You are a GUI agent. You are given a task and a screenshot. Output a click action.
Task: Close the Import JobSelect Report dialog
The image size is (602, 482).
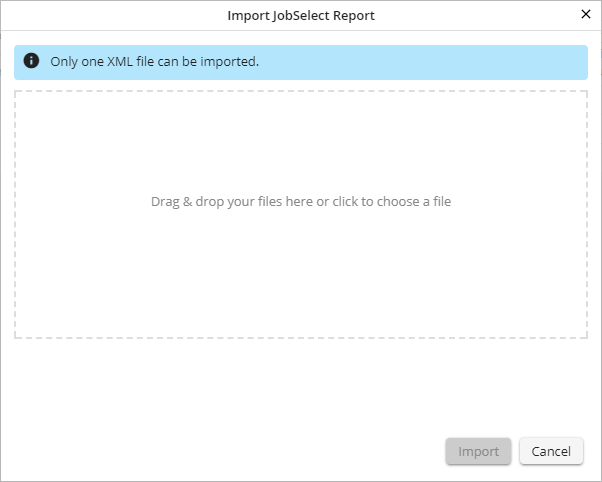(x=585, y=14)
